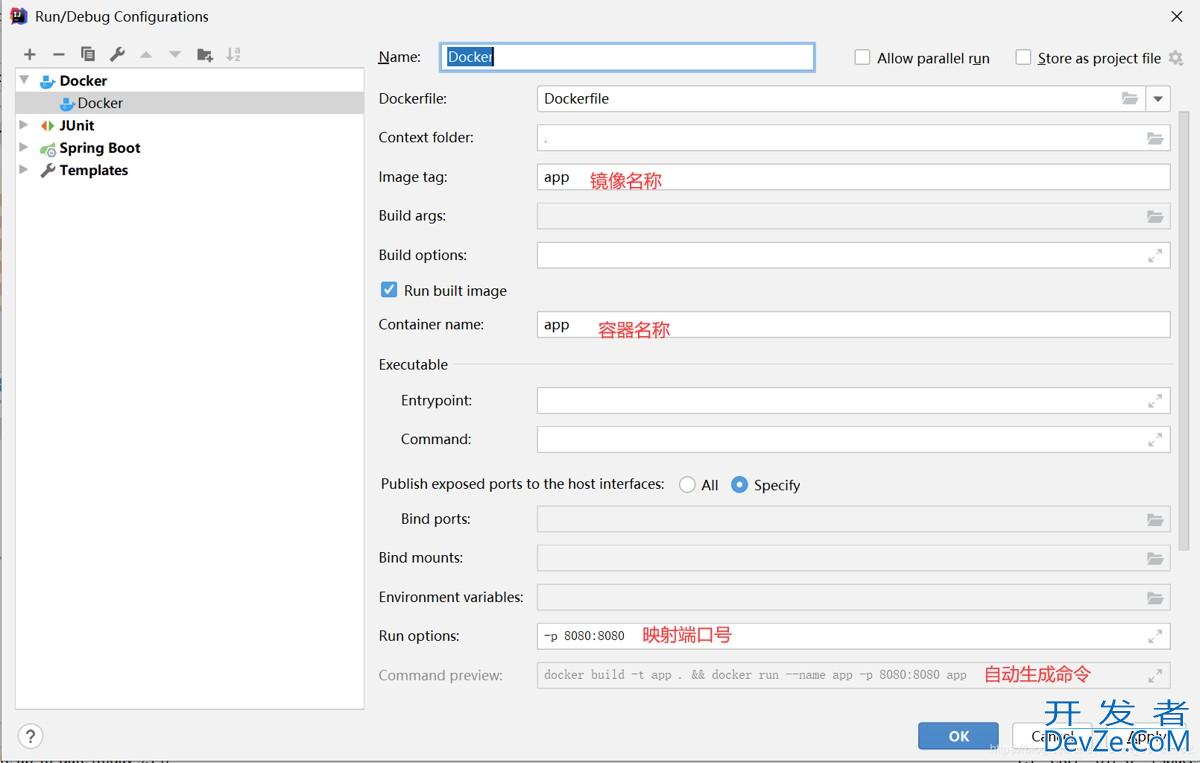The width and height of the screenshot is (1200, 763).
Task: Expand the JUnit tree node
Action: click(24, 125)
